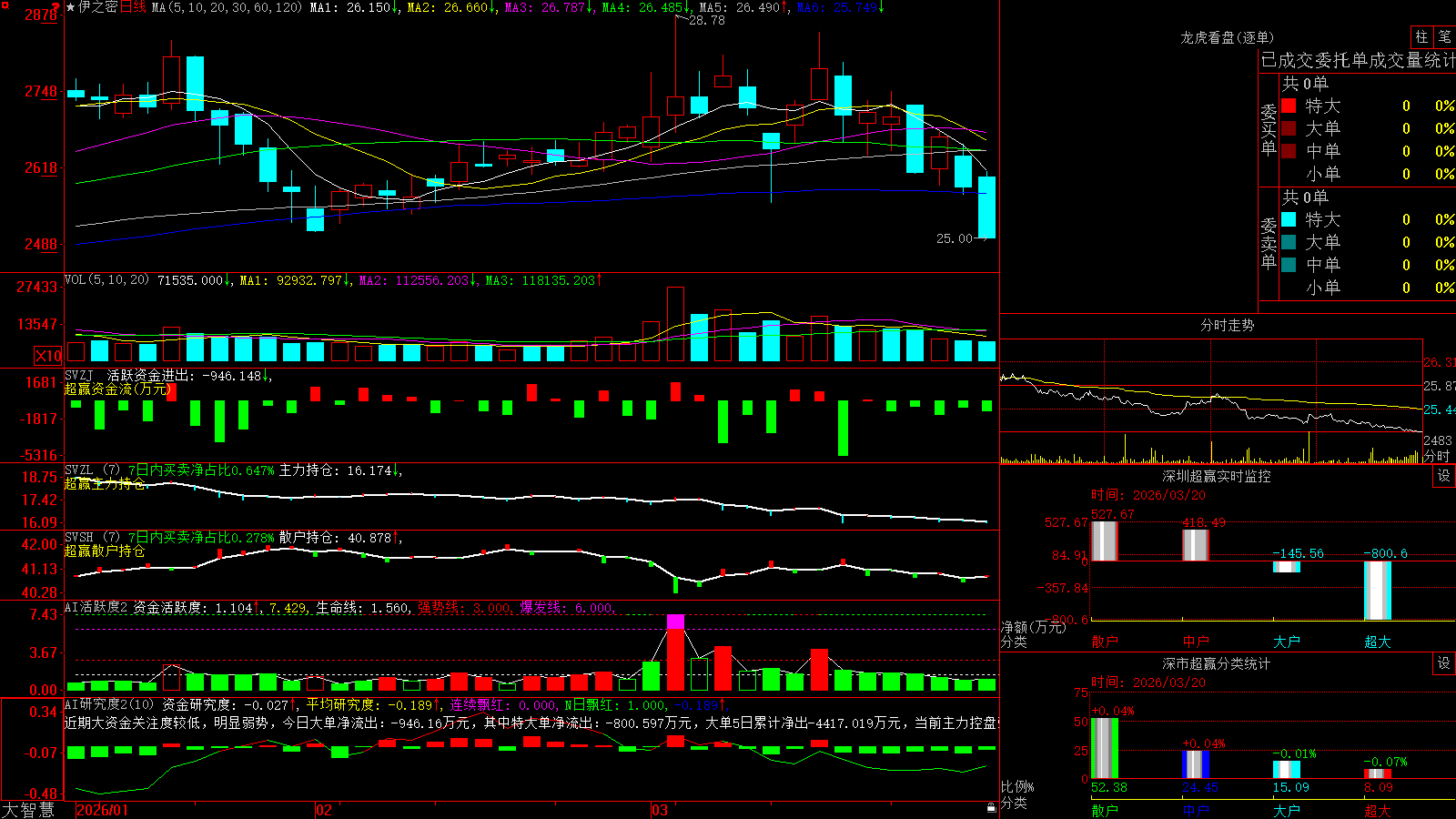Image resolution: width=1456 pixels, height=819 pixels.
Task: Click red 超大 8.09 bar in 分类统计
Action: 1377,773
